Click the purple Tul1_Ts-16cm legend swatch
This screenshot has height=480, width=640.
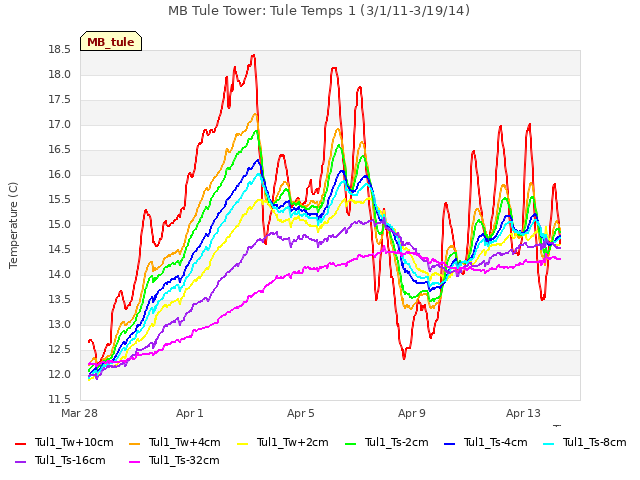(20, 461)
